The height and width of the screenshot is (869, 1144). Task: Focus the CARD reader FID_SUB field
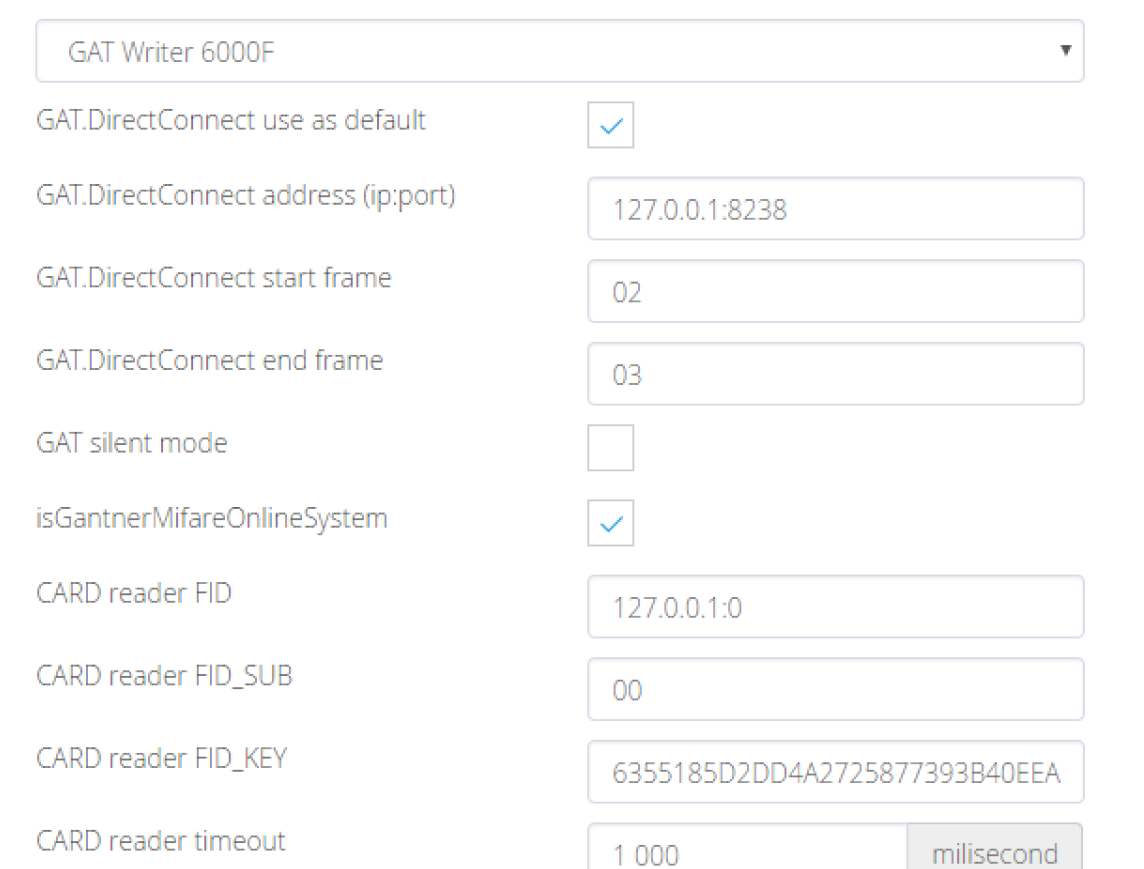click(835, 689)
